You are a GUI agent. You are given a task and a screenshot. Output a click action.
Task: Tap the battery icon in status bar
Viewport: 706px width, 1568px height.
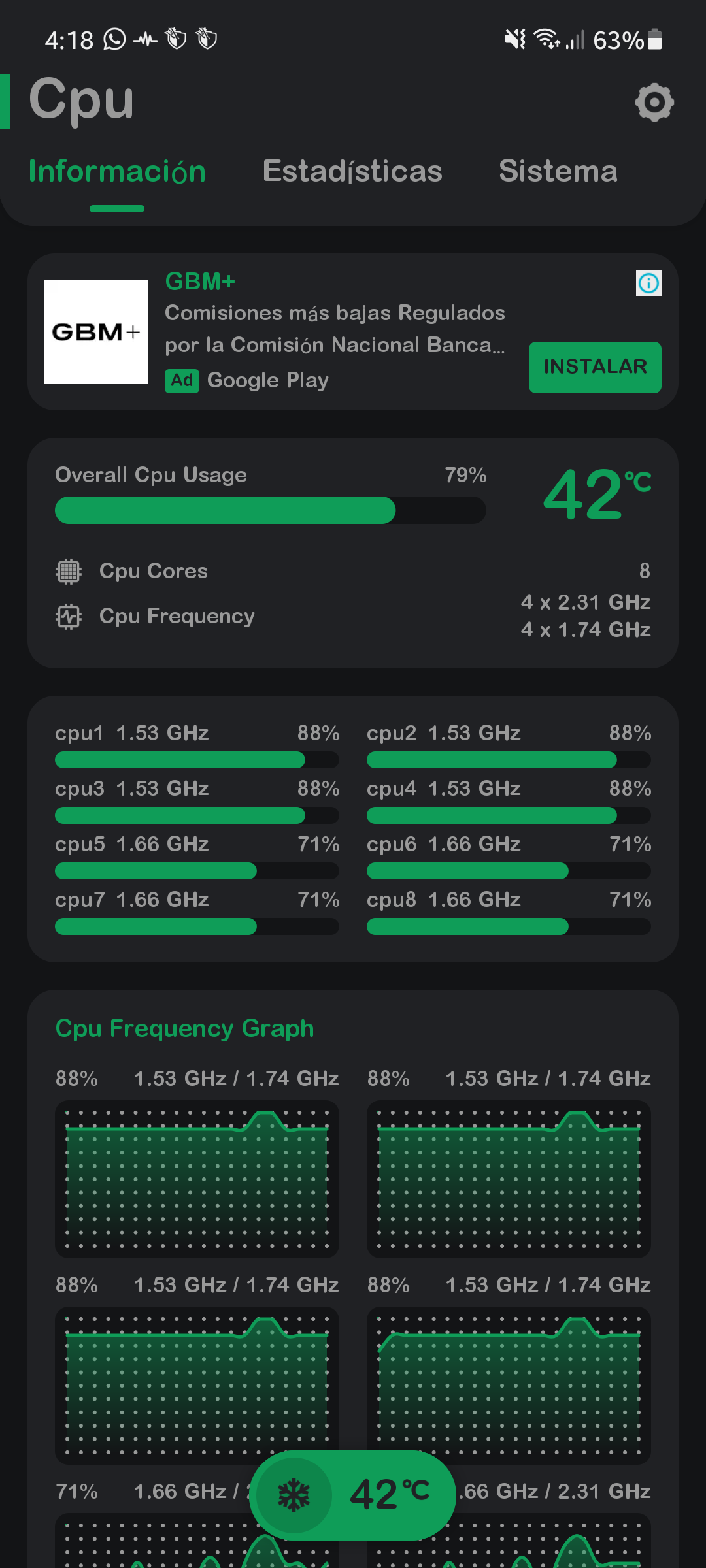click(655, 40)
